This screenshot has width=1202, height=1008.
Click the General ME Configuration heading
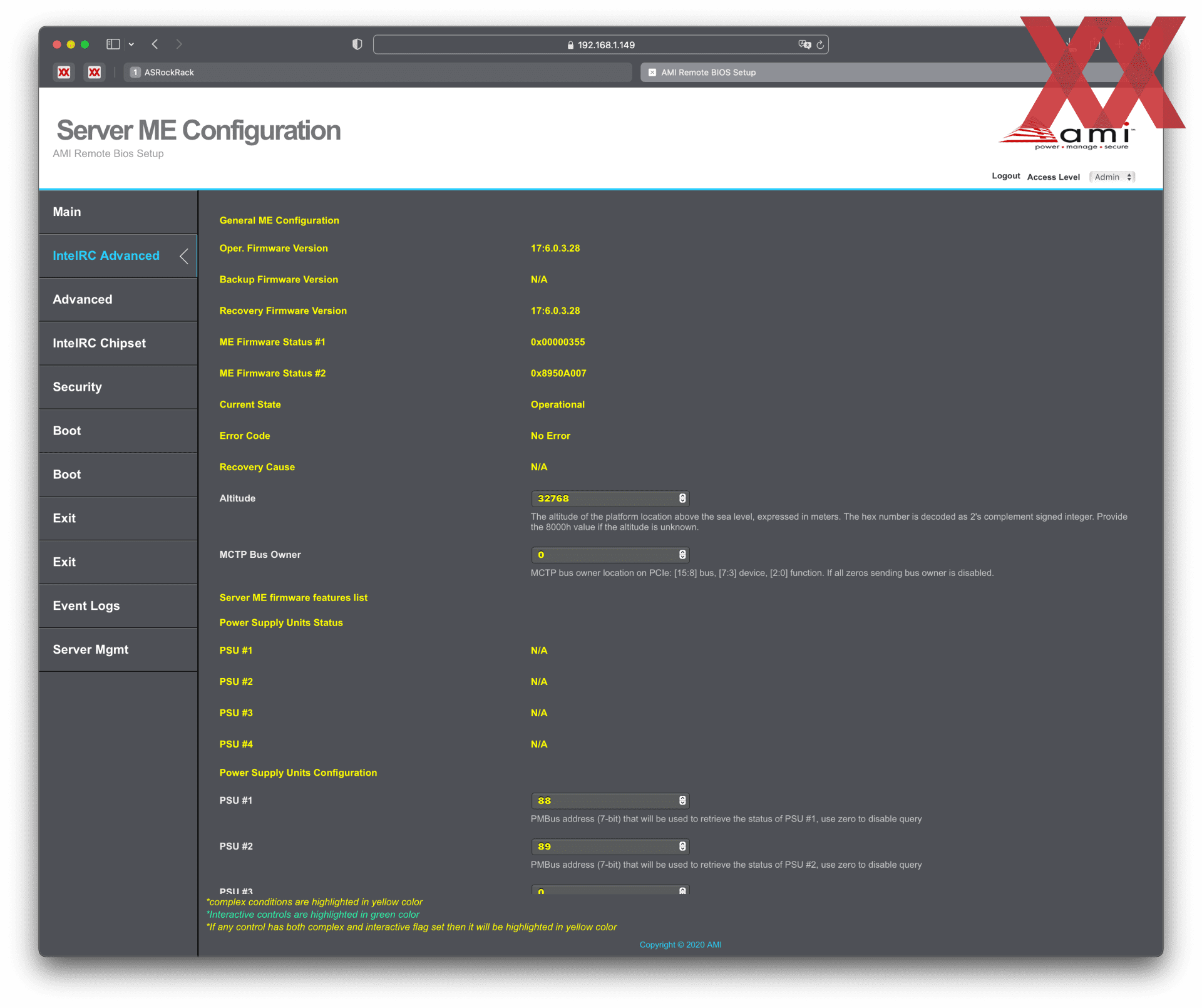tap(279, 220)
